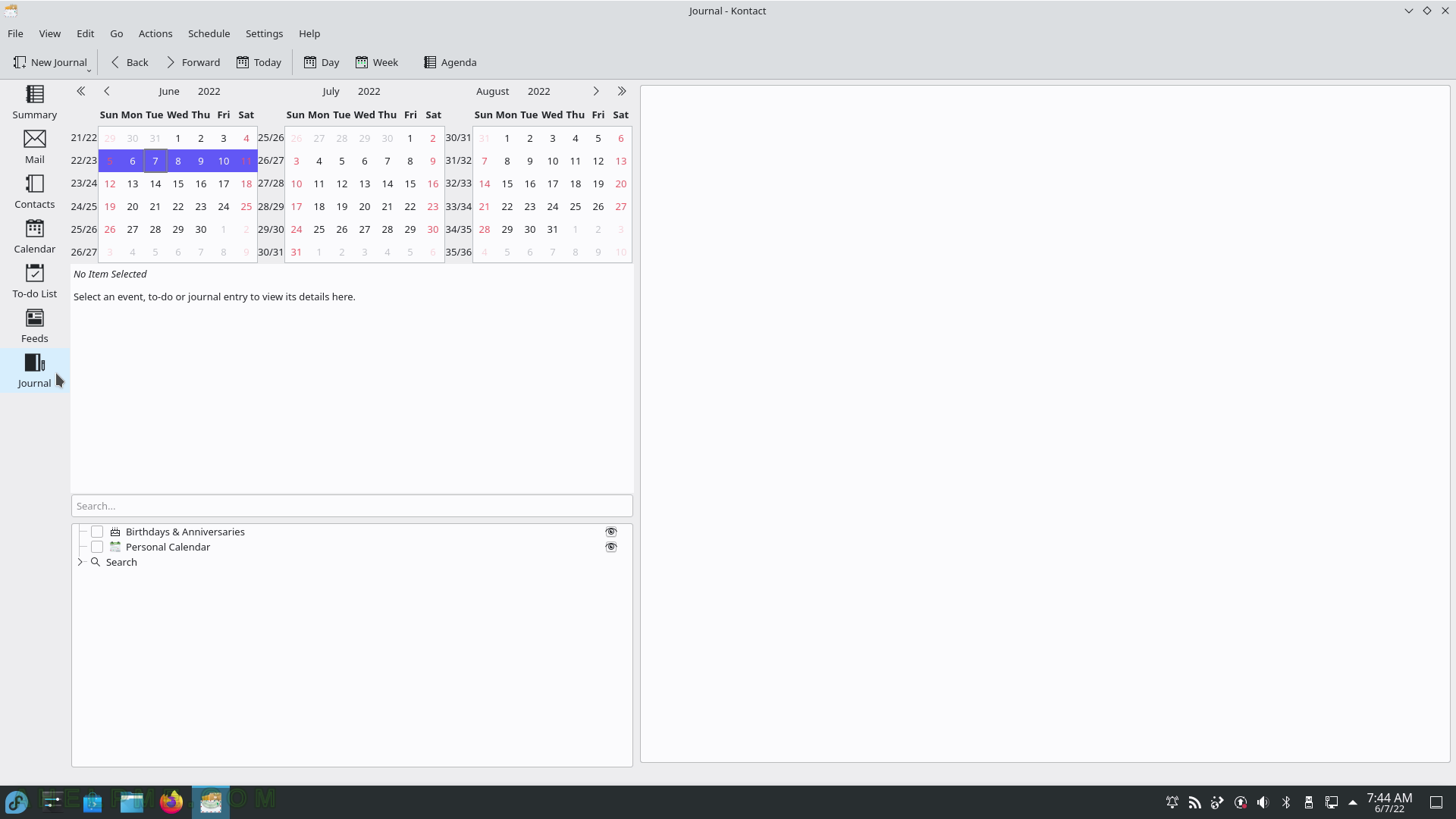Image resolution: width=1456 pixels, height=819 pixels.
Task: Switch to Day view
Action: [x=322, y=62]
